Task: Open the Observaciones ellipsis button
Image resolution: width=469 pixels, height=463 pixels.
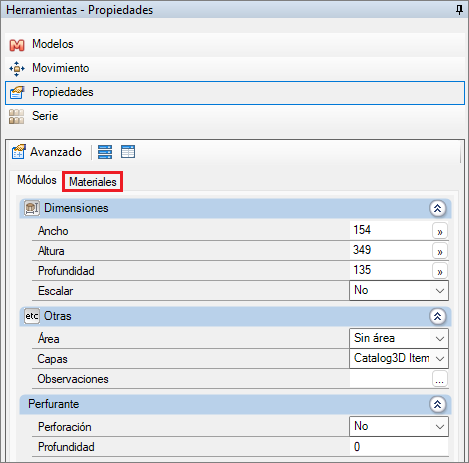Action: pyautogui.click(x=440, y=379)
